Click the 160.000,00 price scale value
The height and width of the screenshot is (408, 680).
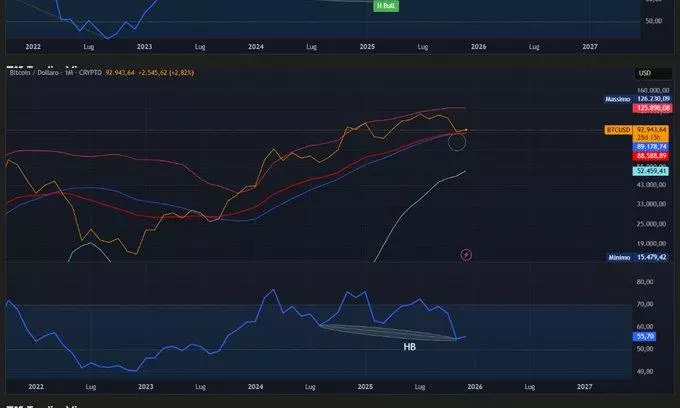coord(652,90)
